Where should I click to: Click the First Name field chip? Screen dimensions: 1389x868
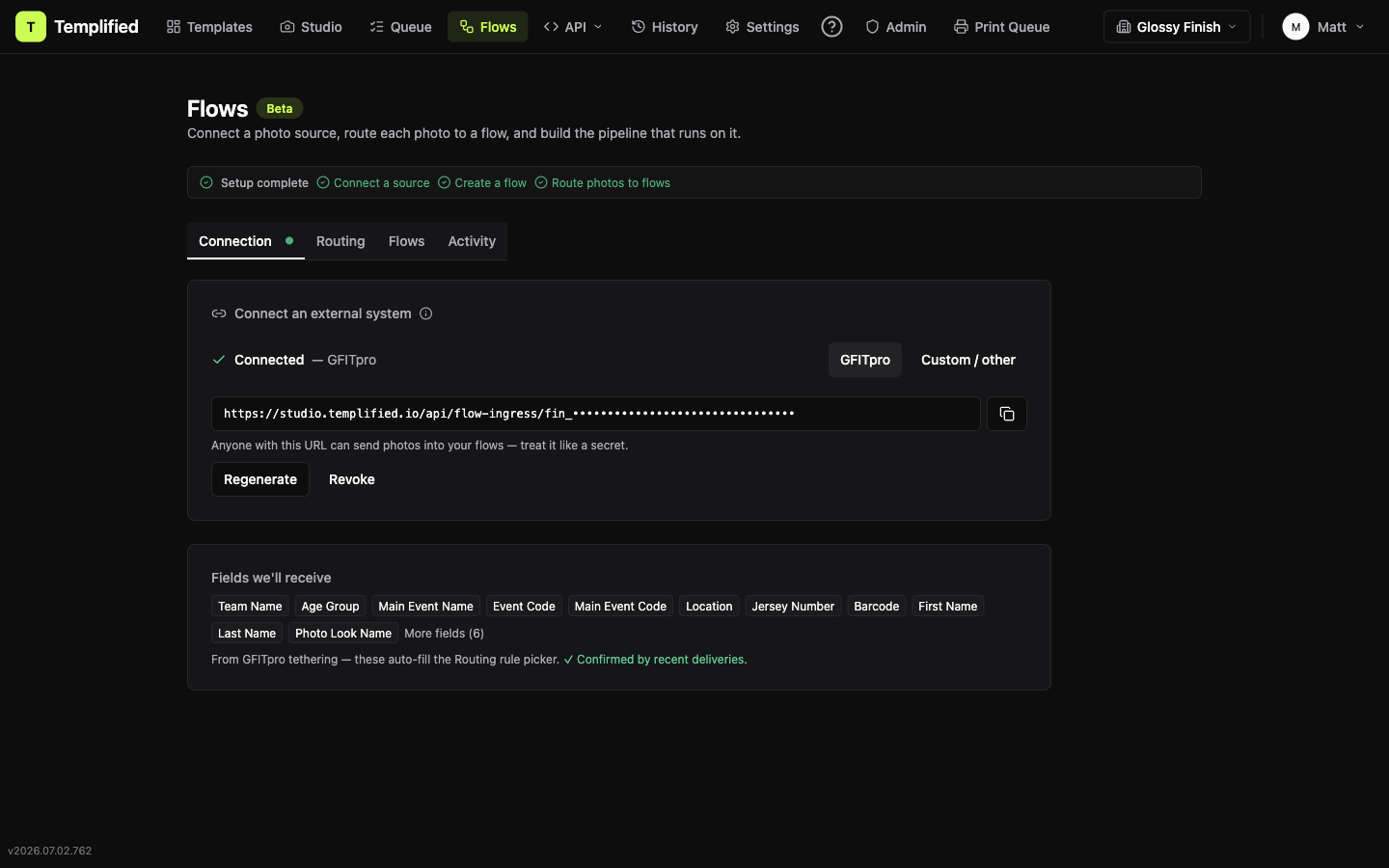948,607
